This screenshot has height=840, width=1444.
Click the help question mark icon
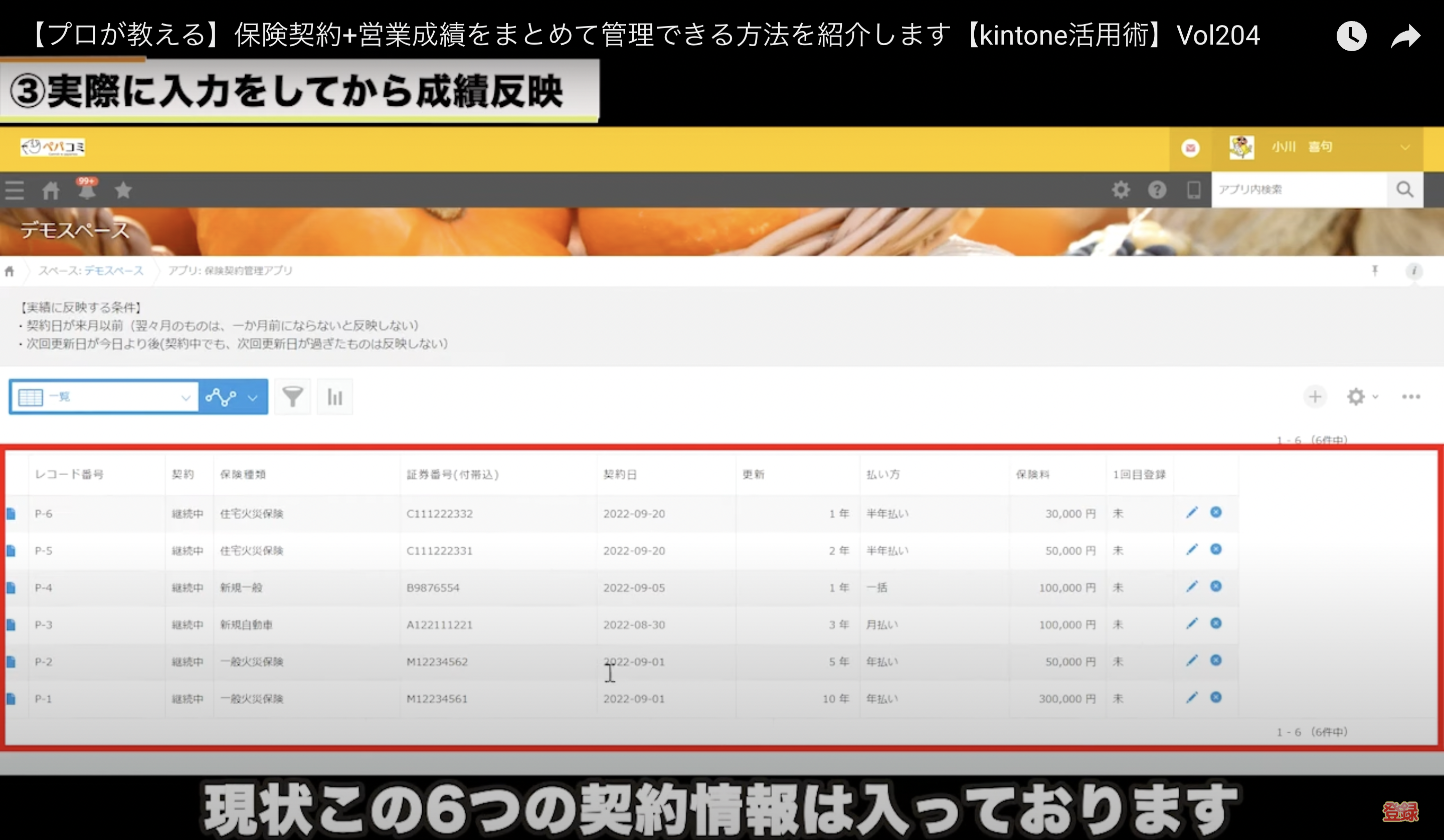1157,189
